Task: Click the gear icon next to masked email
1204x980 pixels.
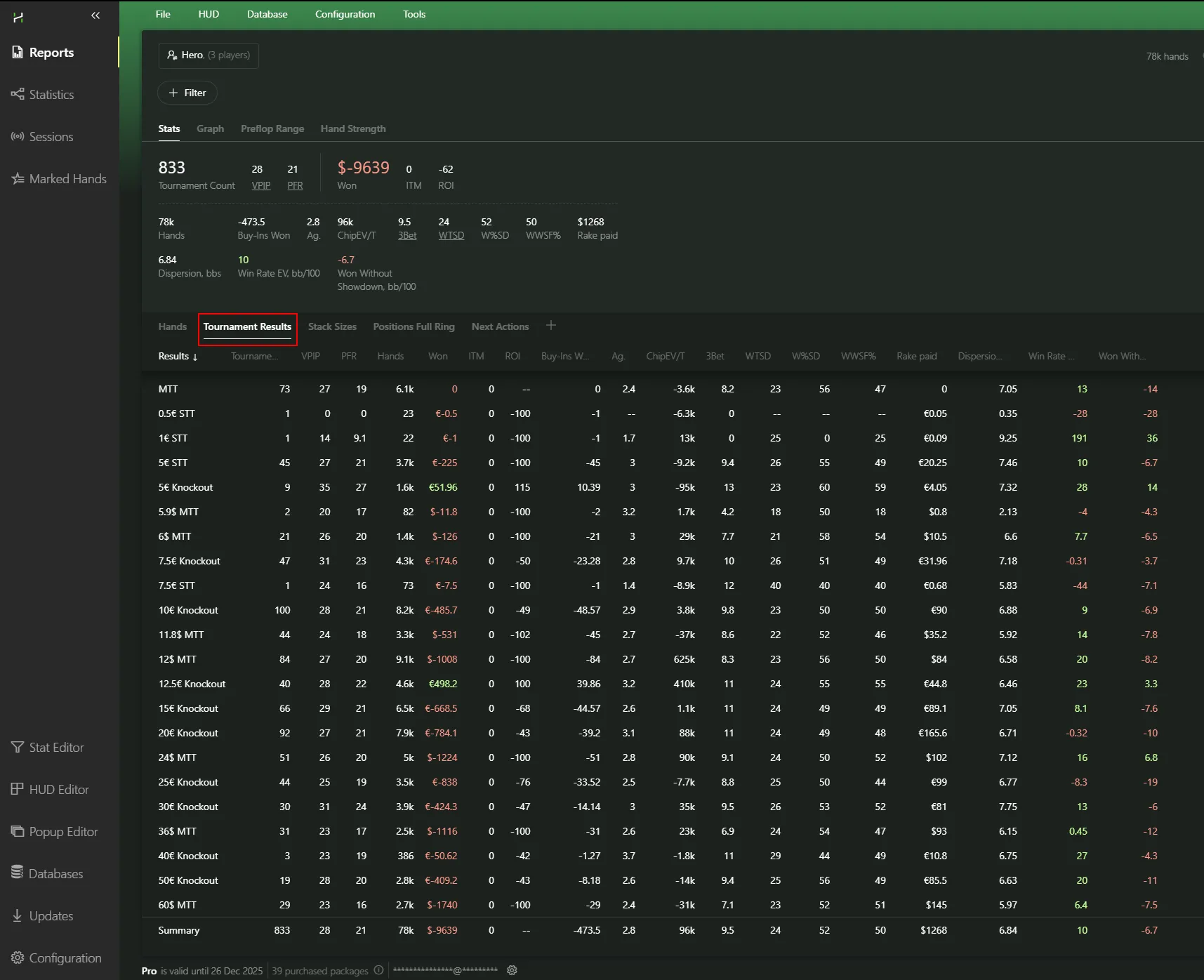Action: click(x=512, y=970)
